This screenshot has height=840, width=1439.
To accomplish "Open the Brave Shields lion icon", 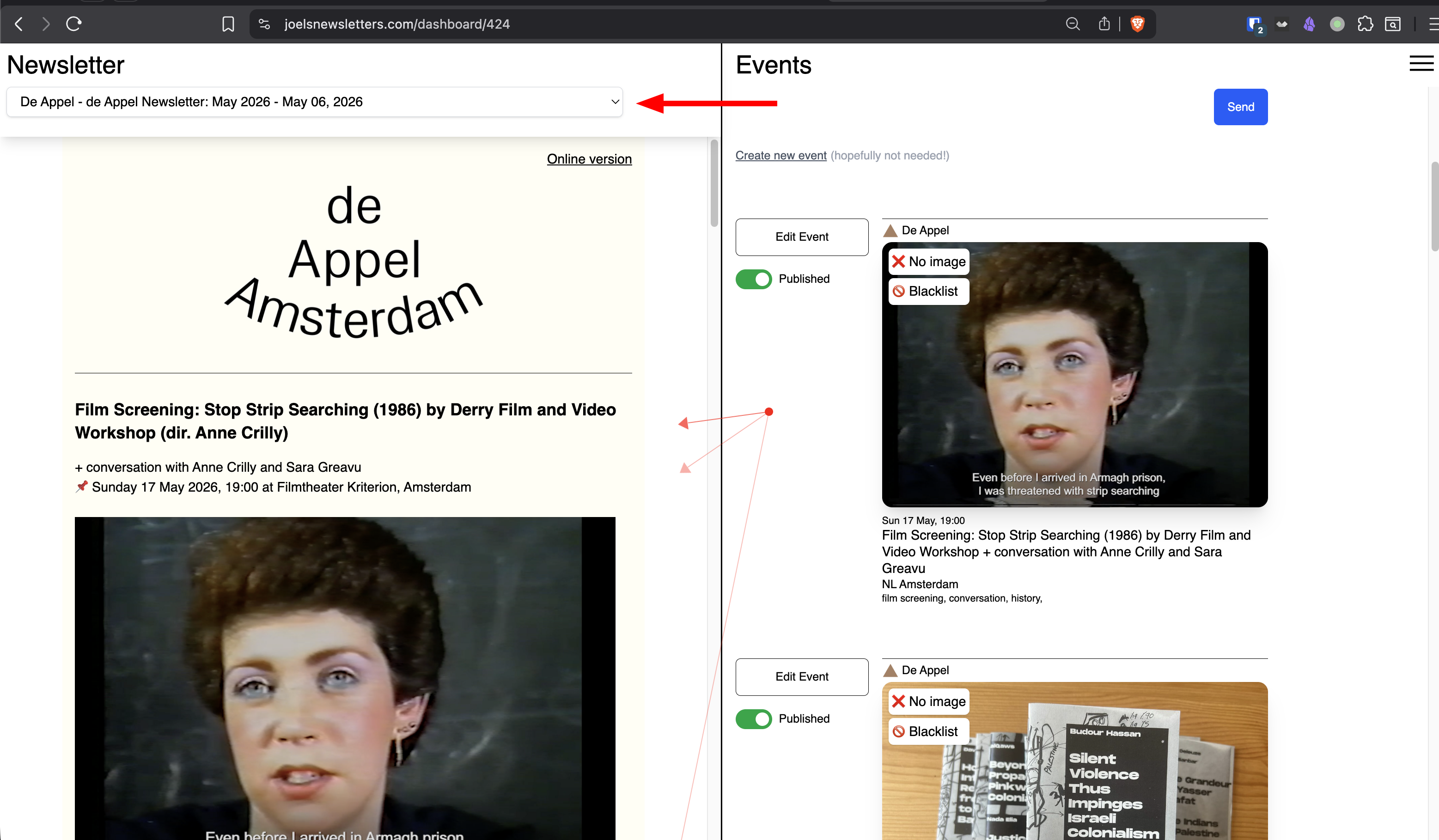I will click(x=1138, y=24).
